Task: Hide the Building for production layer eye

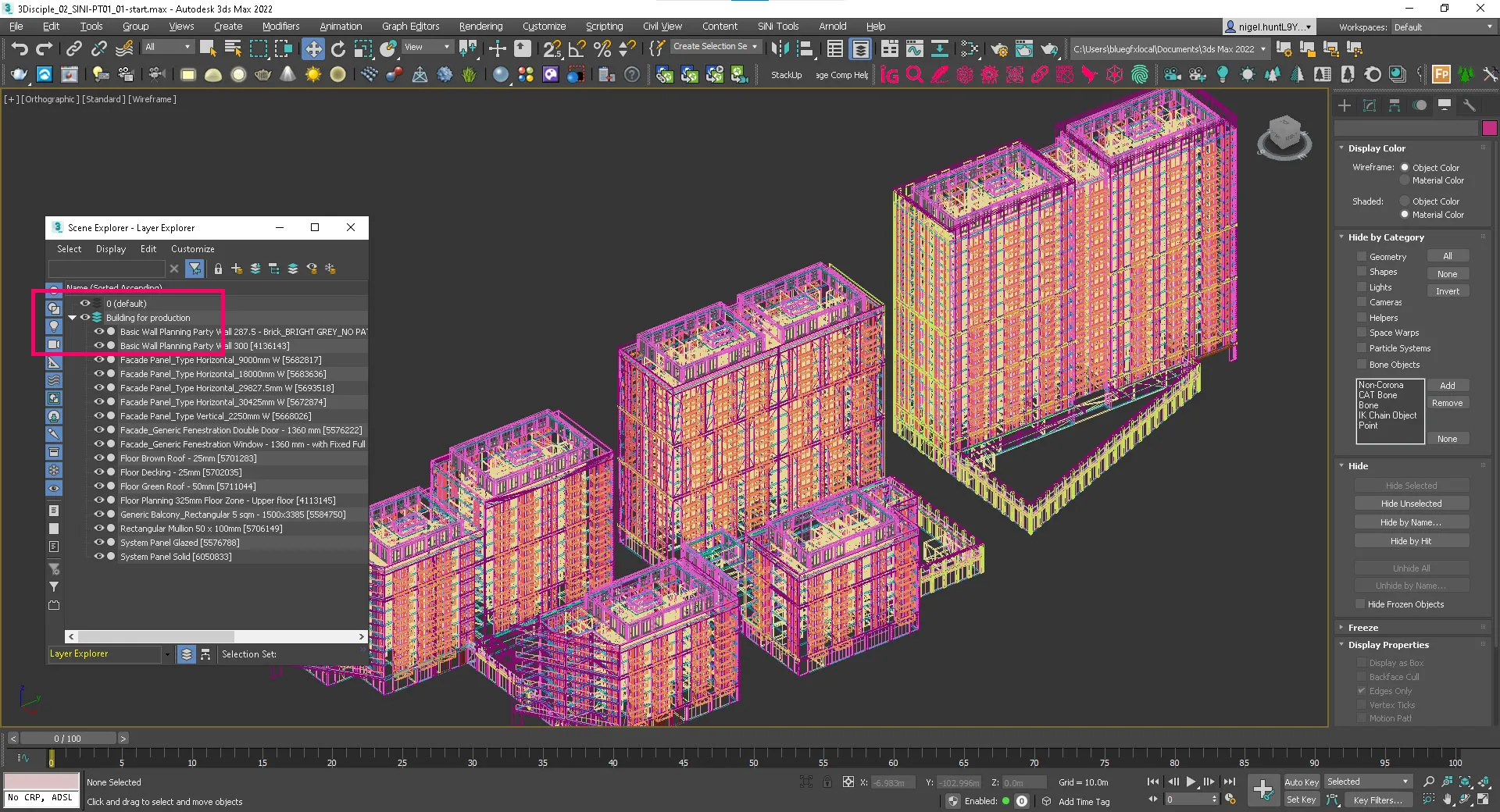Action: click(x=85, y=317)
